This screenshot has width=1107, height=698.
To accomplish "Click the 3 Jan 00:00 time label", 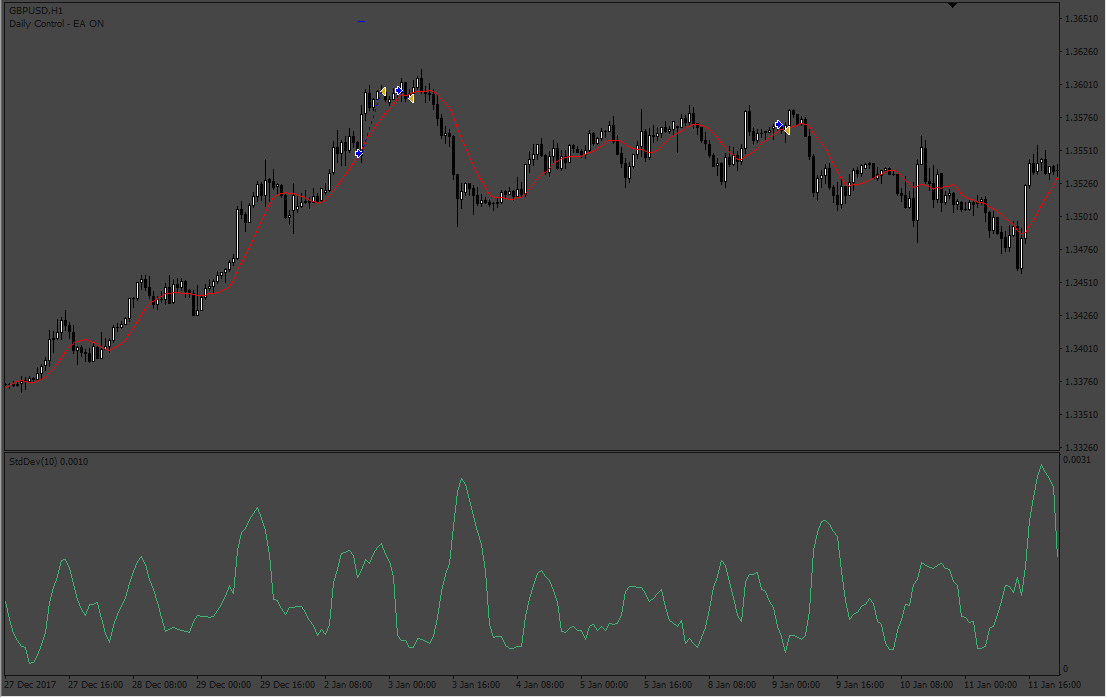I will click(x=412, y=685).
